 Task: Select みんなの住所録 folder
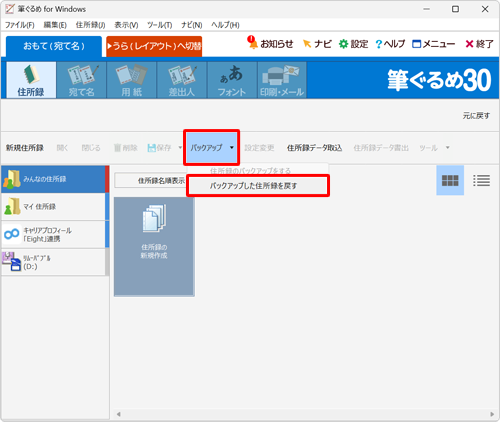pos(54,179)
